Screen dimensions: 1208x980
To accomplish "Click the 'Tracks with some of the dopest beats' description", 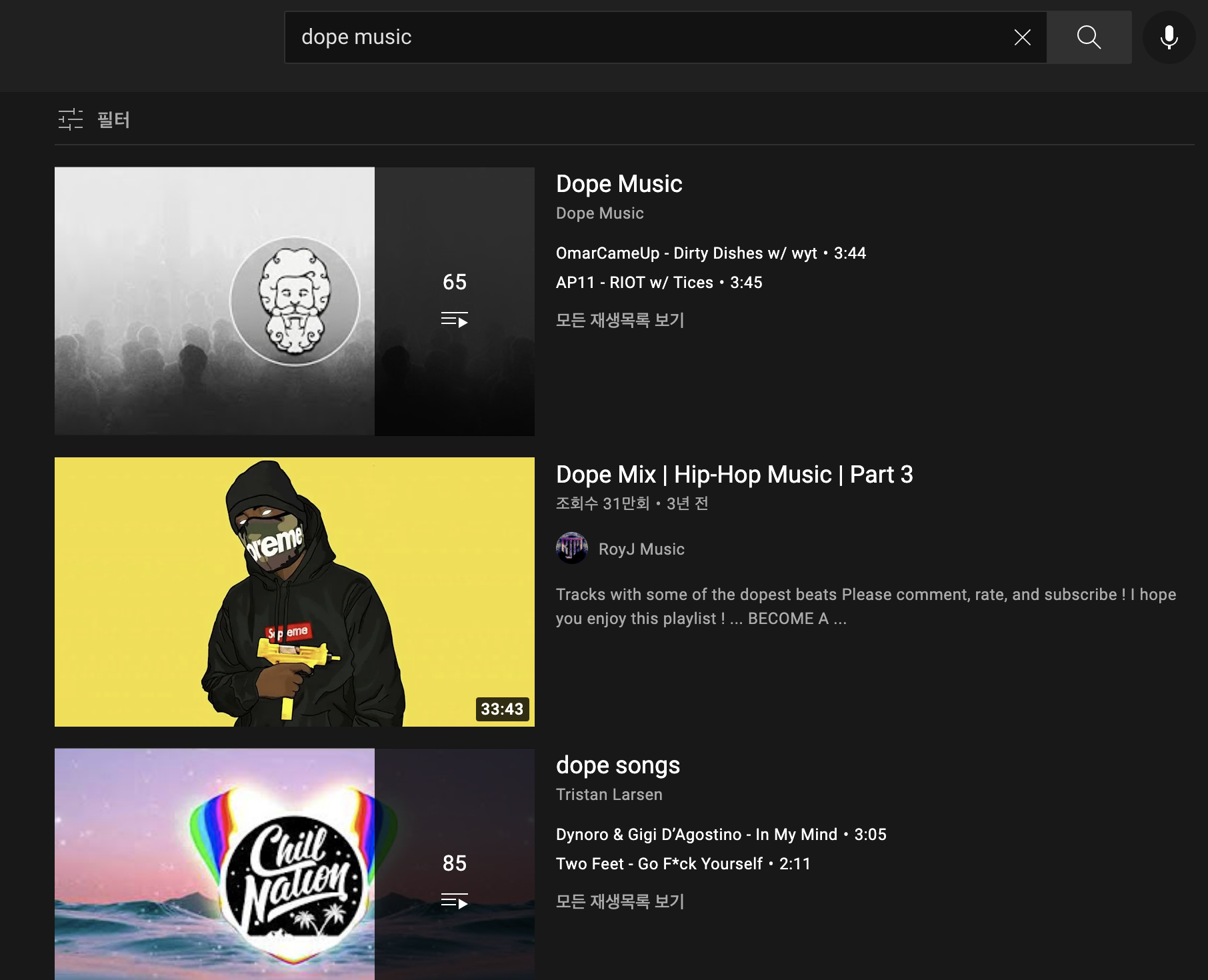I will click(x=866, y=607).
